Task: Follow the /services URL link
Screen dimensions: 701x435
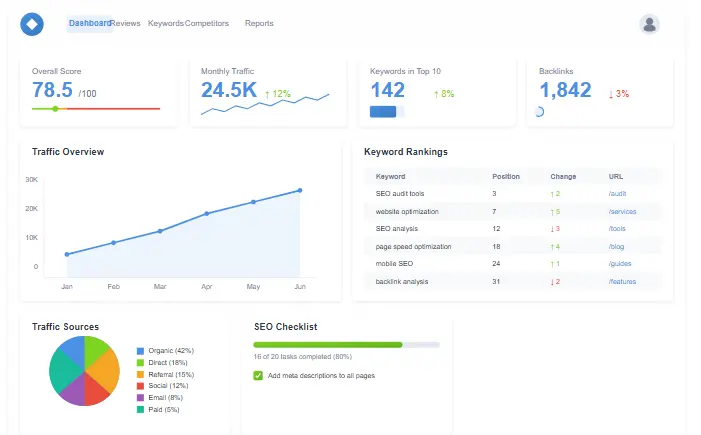Action: click(622, 211)
